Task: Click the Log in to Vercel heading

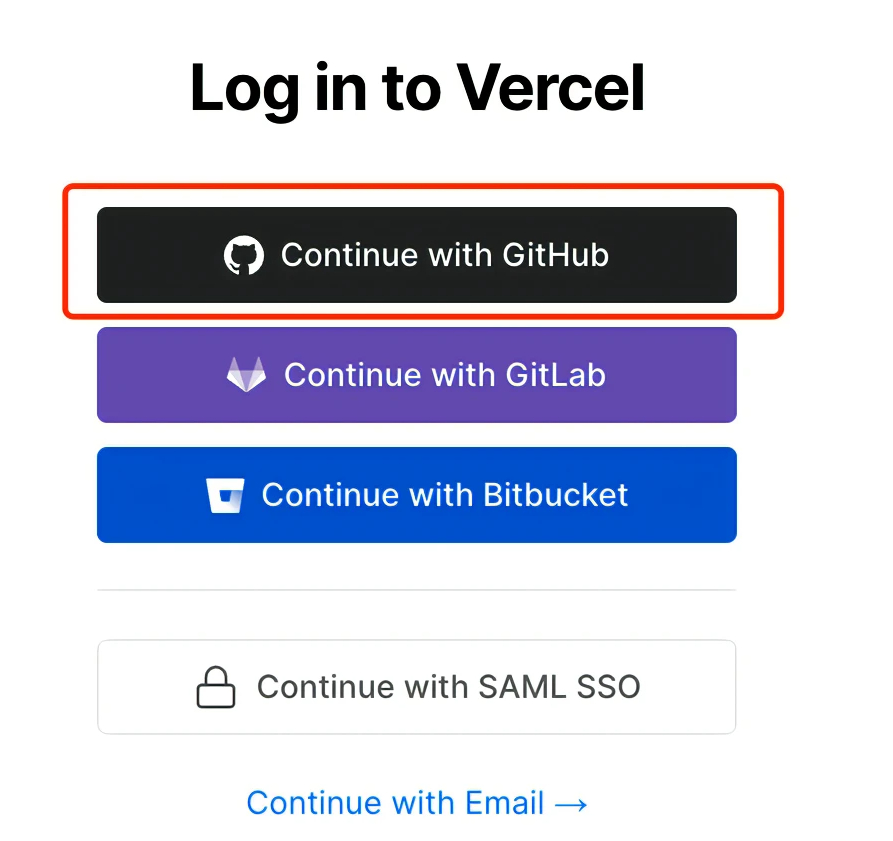Action: (417, 89)
